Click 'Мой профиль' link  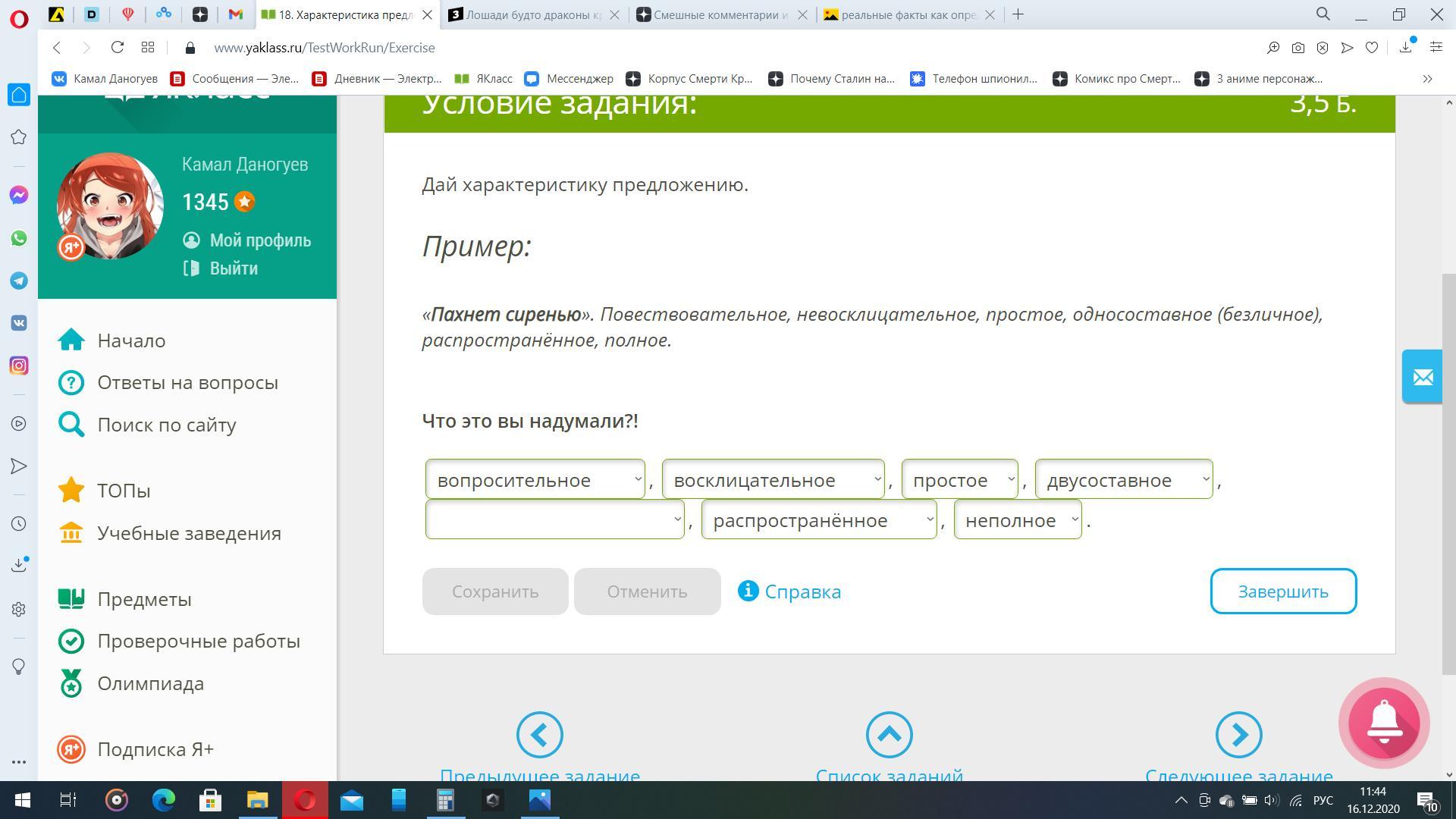pyautogui.click(x=259, y=240)
